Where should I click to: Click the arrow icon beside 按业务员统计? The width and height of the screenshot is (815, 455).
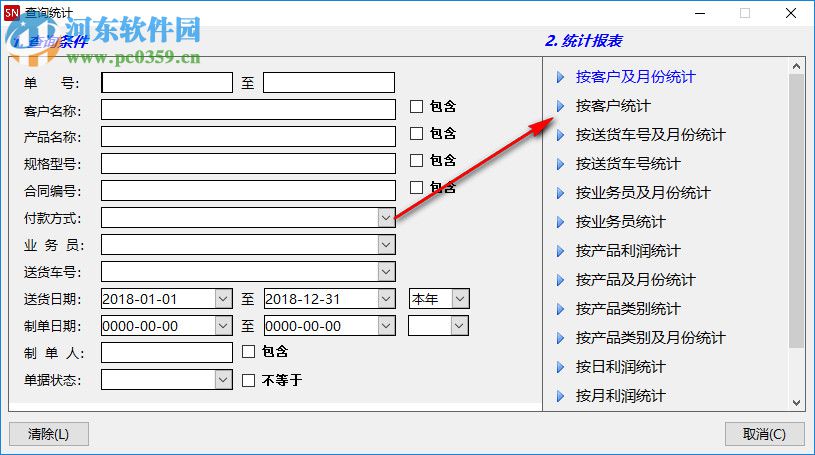click(560, 222)
